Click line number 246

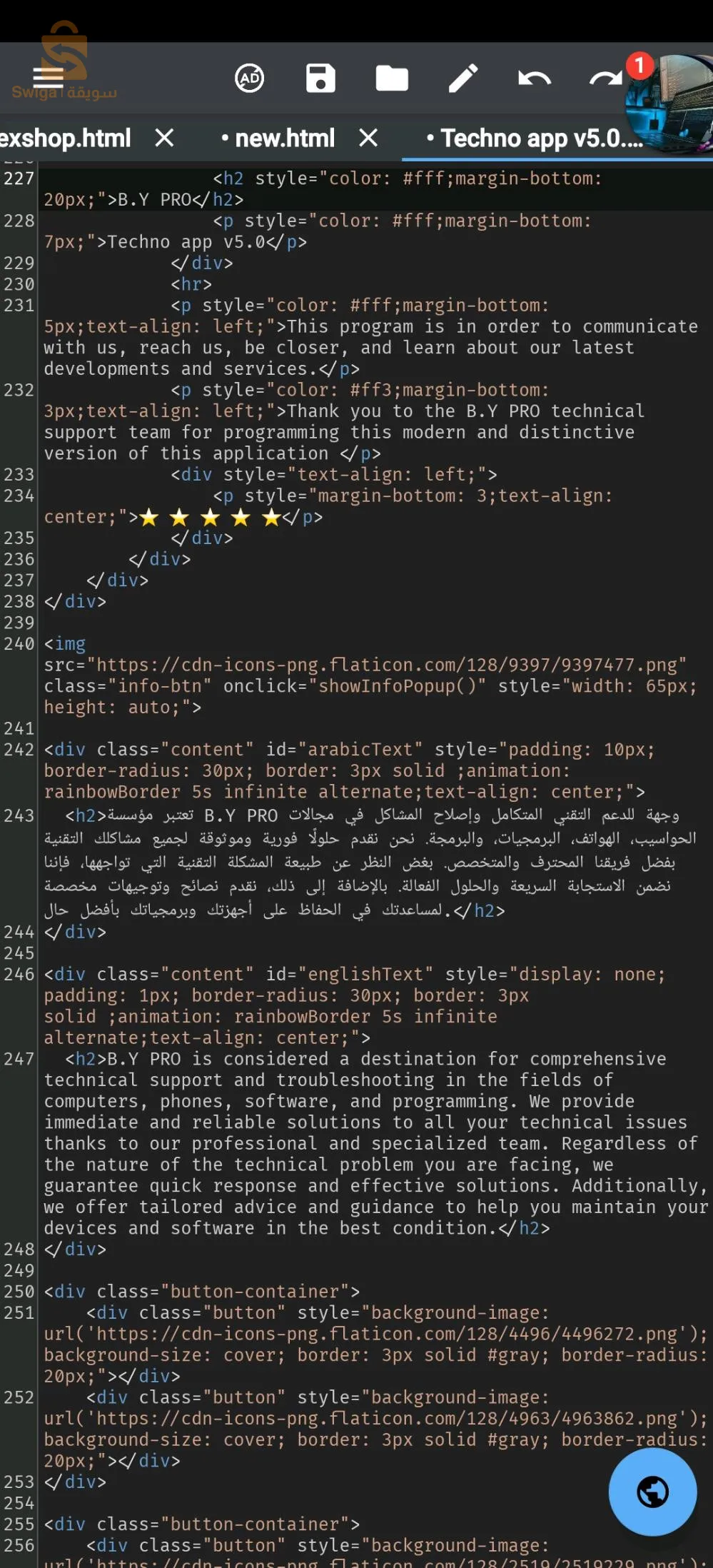click(19, 975)
